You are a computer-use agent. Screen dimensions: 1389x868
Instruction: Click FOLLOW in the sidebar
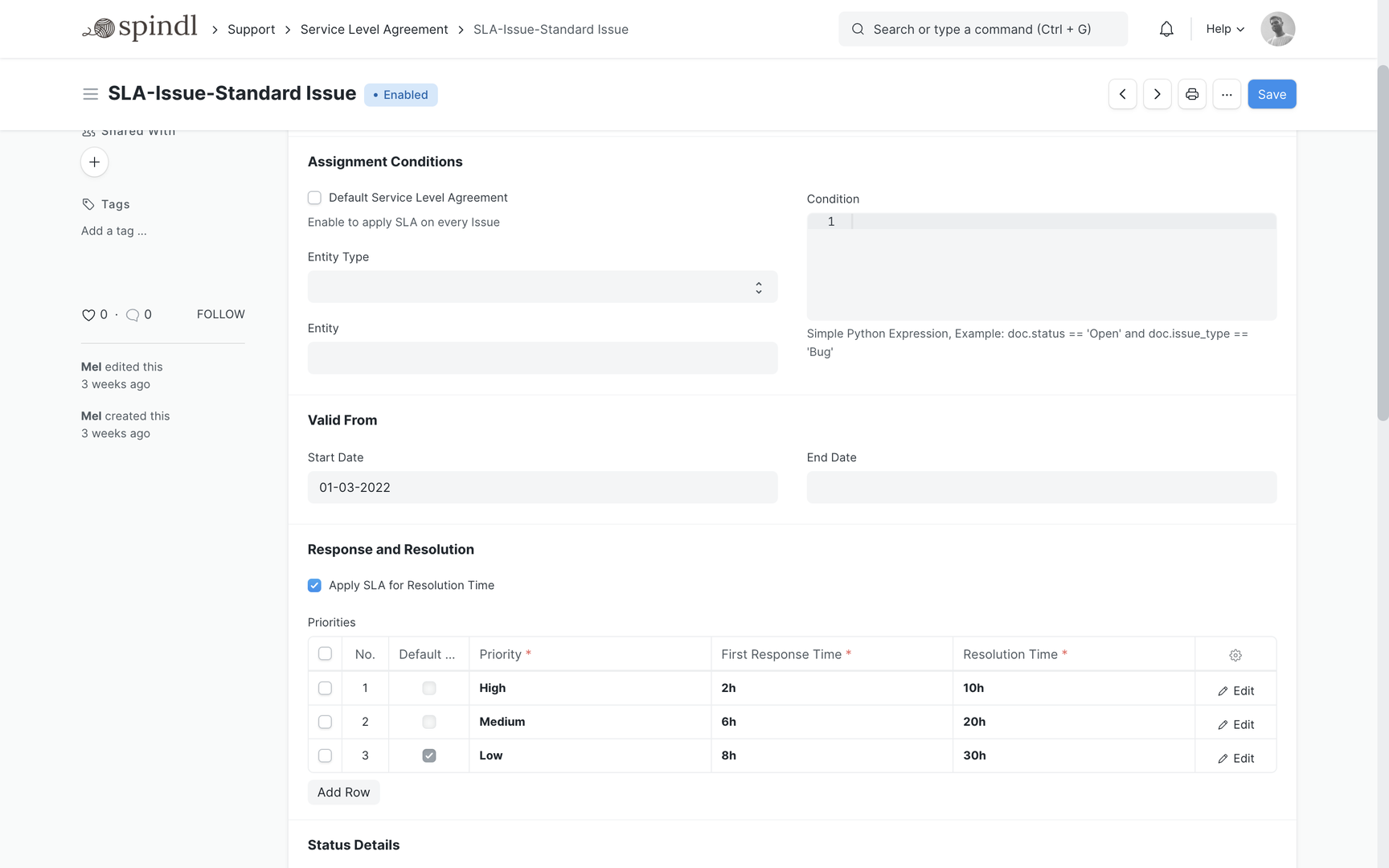221,314
